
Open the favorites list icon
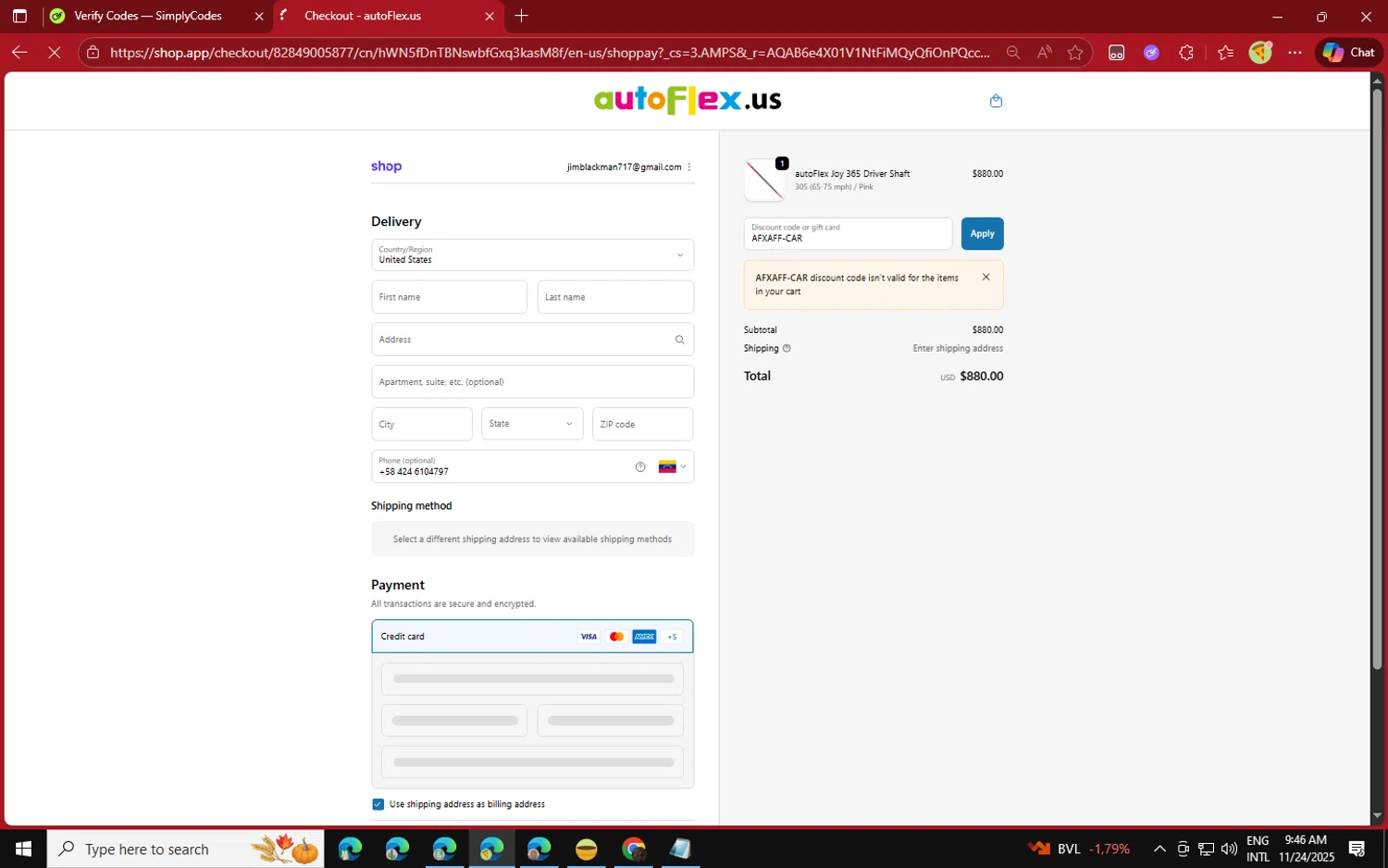point(1226,53)
